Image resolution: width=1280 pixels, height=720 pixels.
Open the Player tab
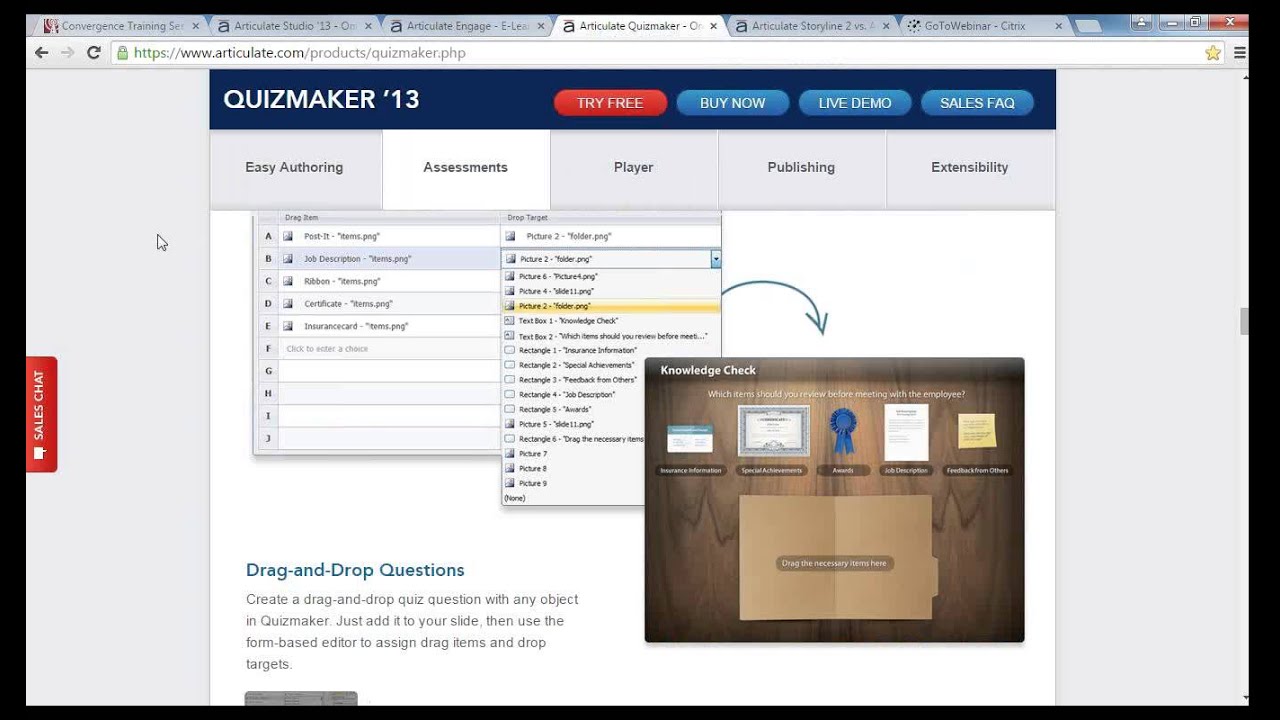(x=634, y=167)
